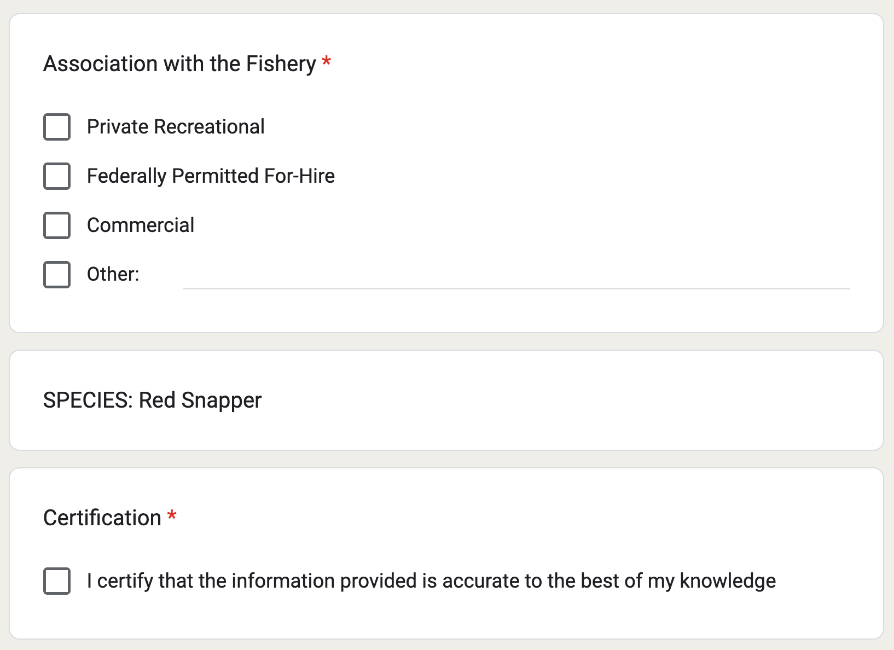Toggle the Other option checkbox
Image resolution: width=894 pixels, height=650 pixels.
click(57, 274)
